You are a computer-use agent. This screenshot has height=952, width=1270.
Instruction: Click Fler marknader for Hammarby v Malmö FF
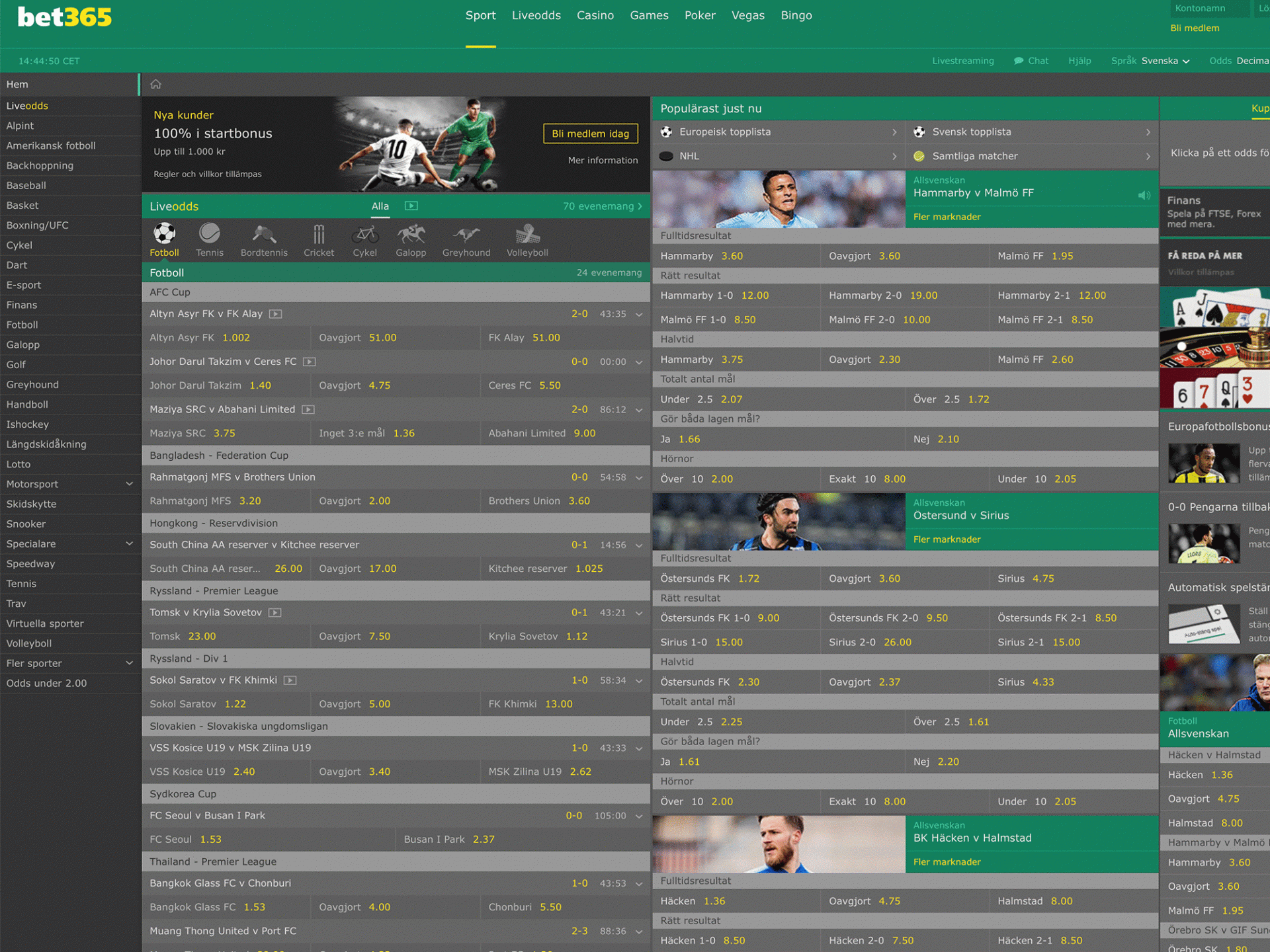[x=947, y=217]
